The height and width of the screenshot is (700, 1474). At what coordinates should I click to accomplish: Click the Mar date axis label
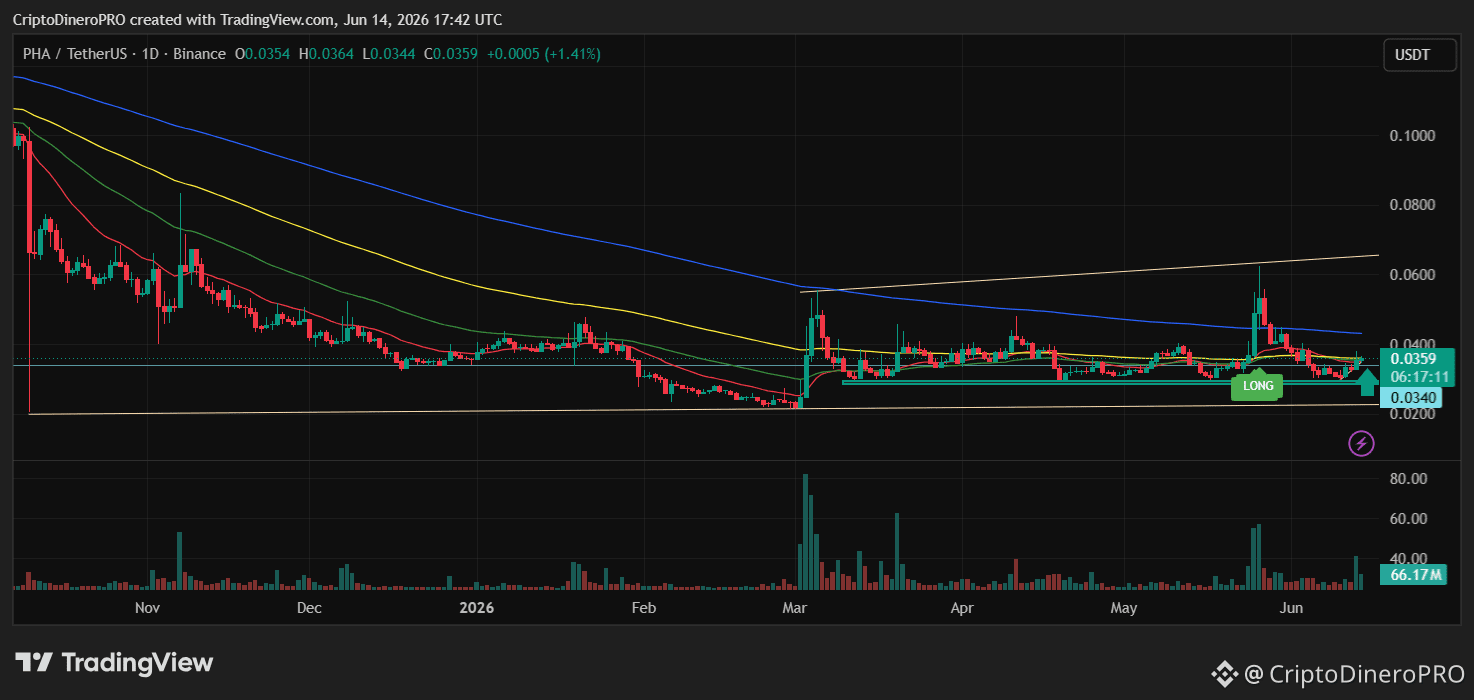click(795, 607)
